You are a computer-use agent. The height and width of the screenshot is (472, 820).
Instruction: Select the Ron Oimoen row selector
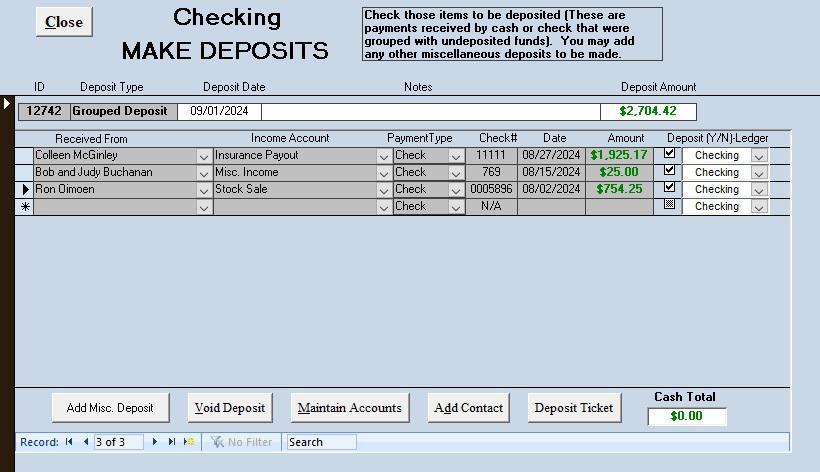pos(24,189)
